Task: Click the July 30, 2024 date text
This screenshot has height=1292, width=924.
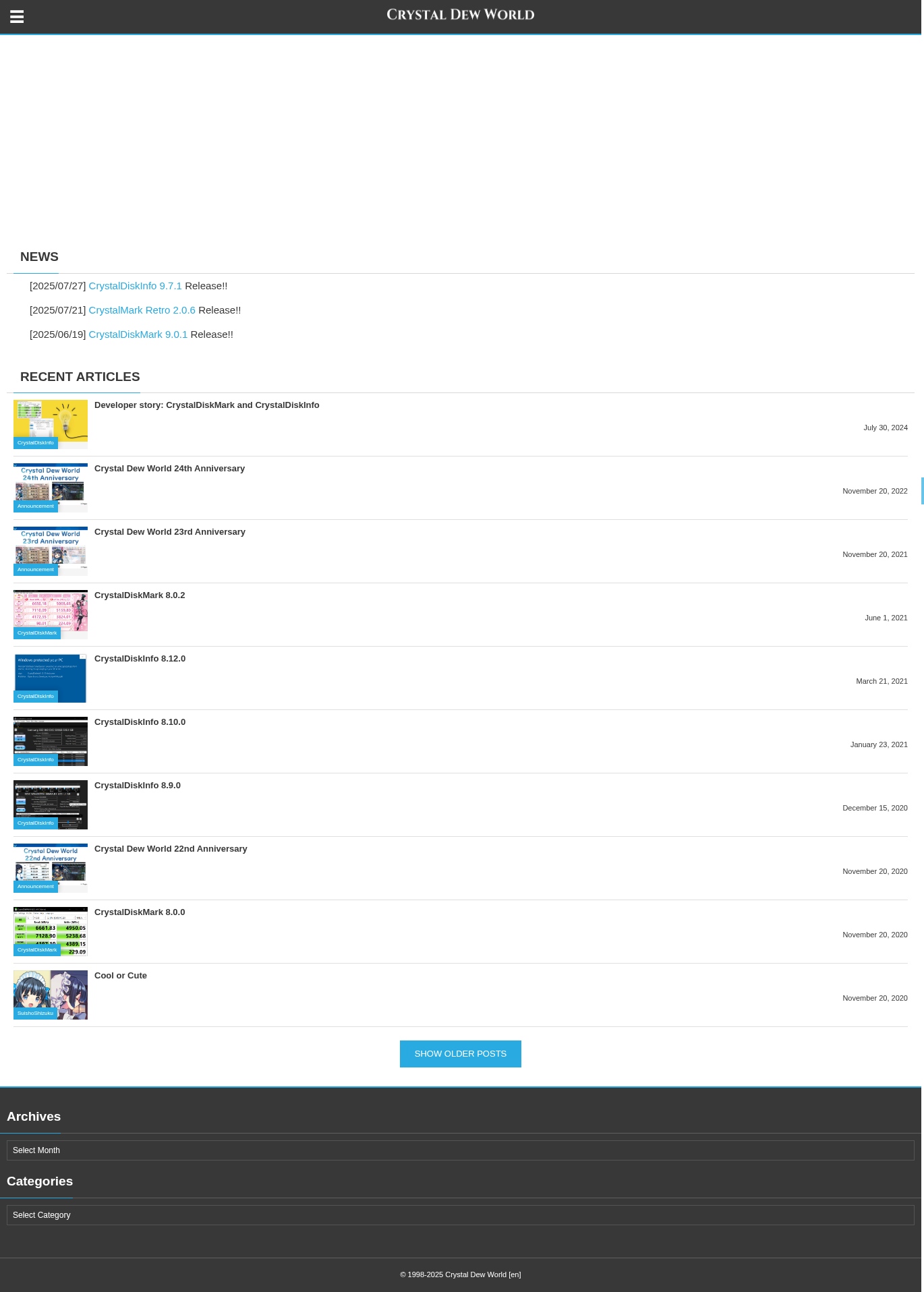Action: (886, 428)
